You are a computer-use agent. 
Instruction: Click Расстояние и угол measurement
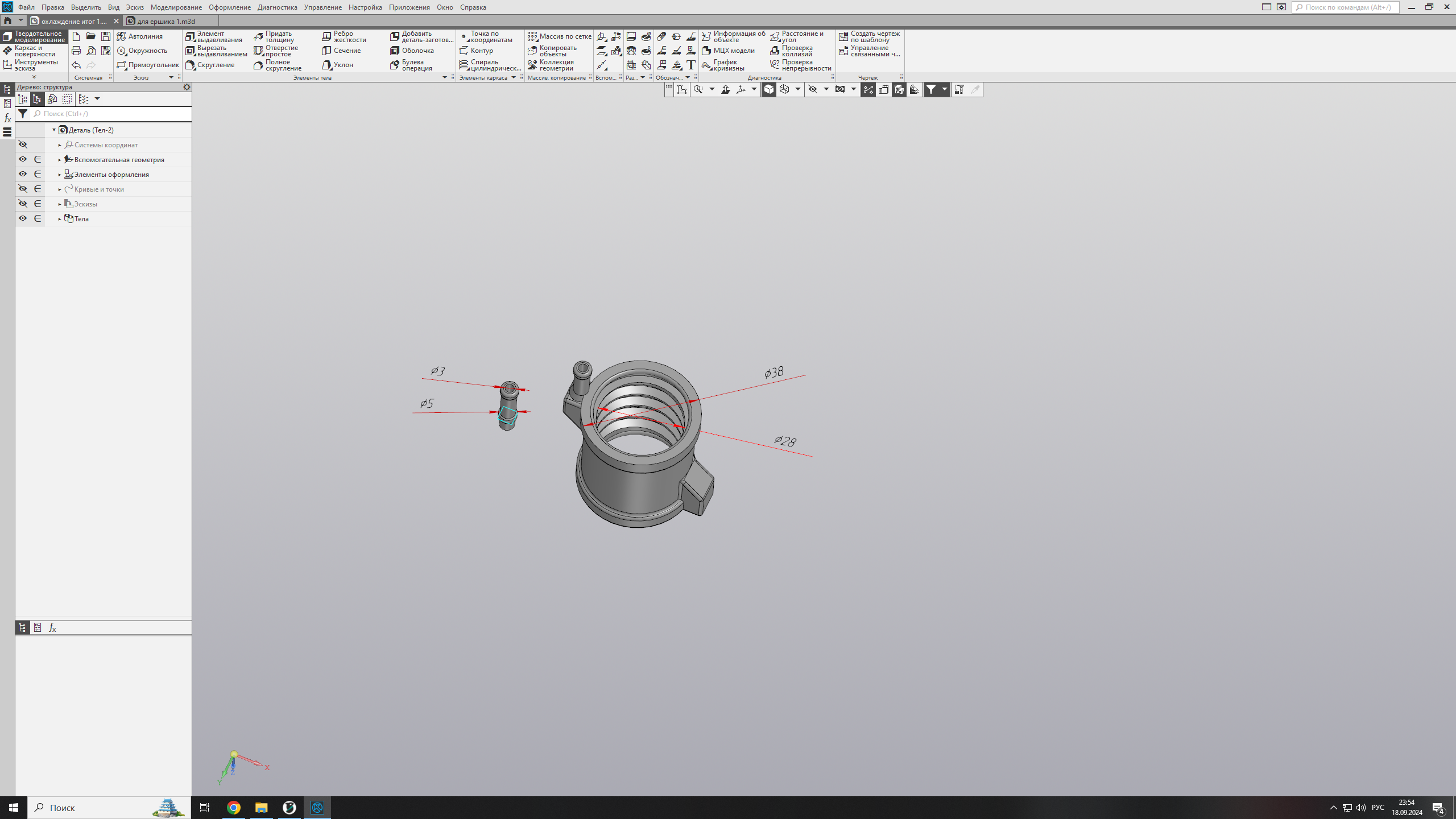pos(797,36)
